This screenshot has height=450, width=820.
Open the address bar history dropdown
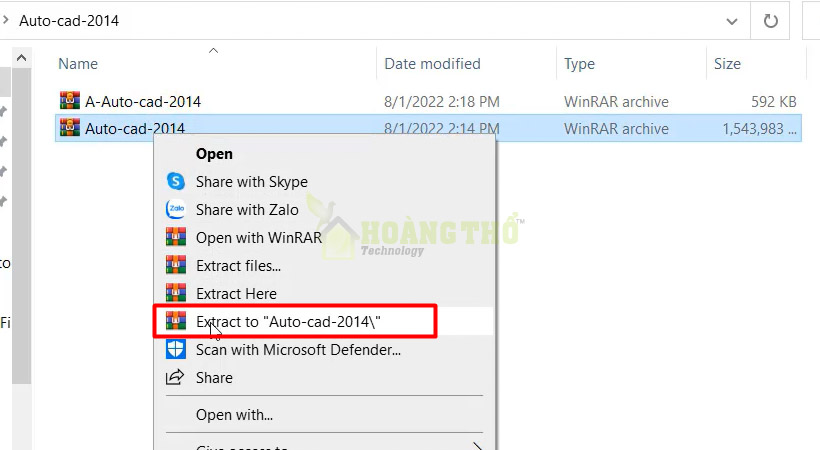(732, 21)
